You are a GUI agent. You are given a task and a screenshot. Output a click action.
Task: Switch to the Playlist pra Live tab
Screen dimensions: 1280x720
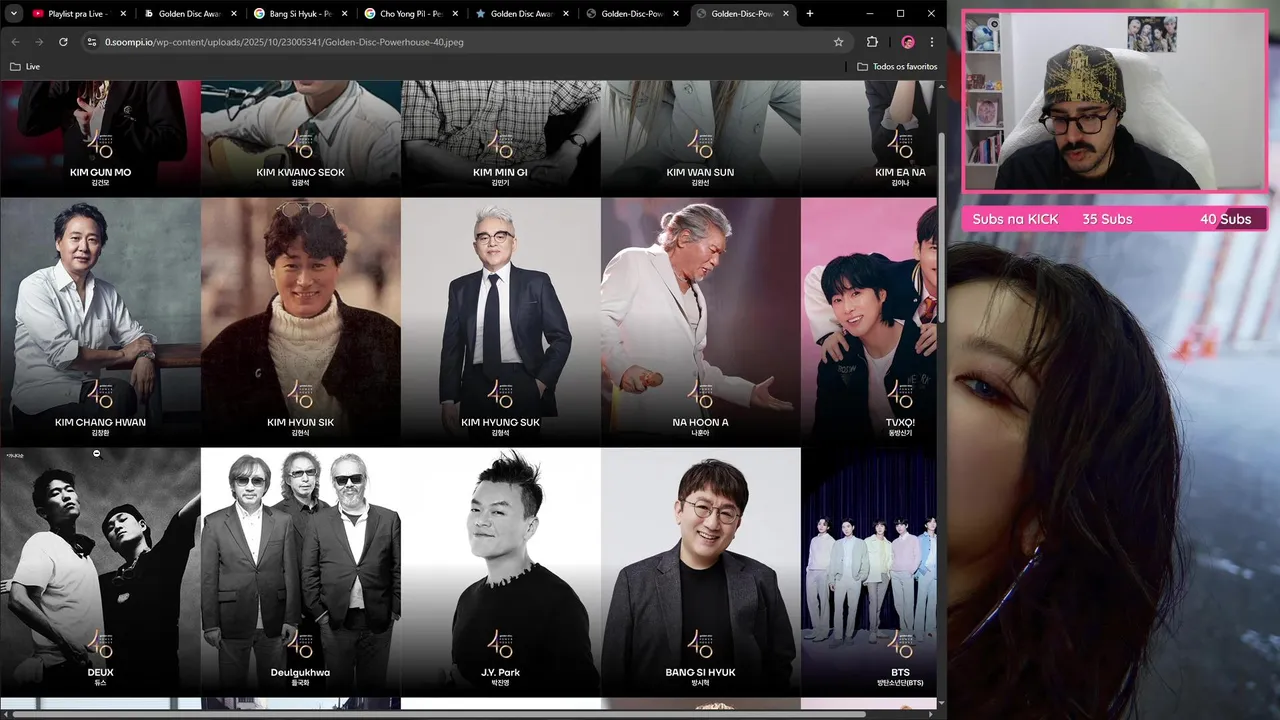coord(79,14)
